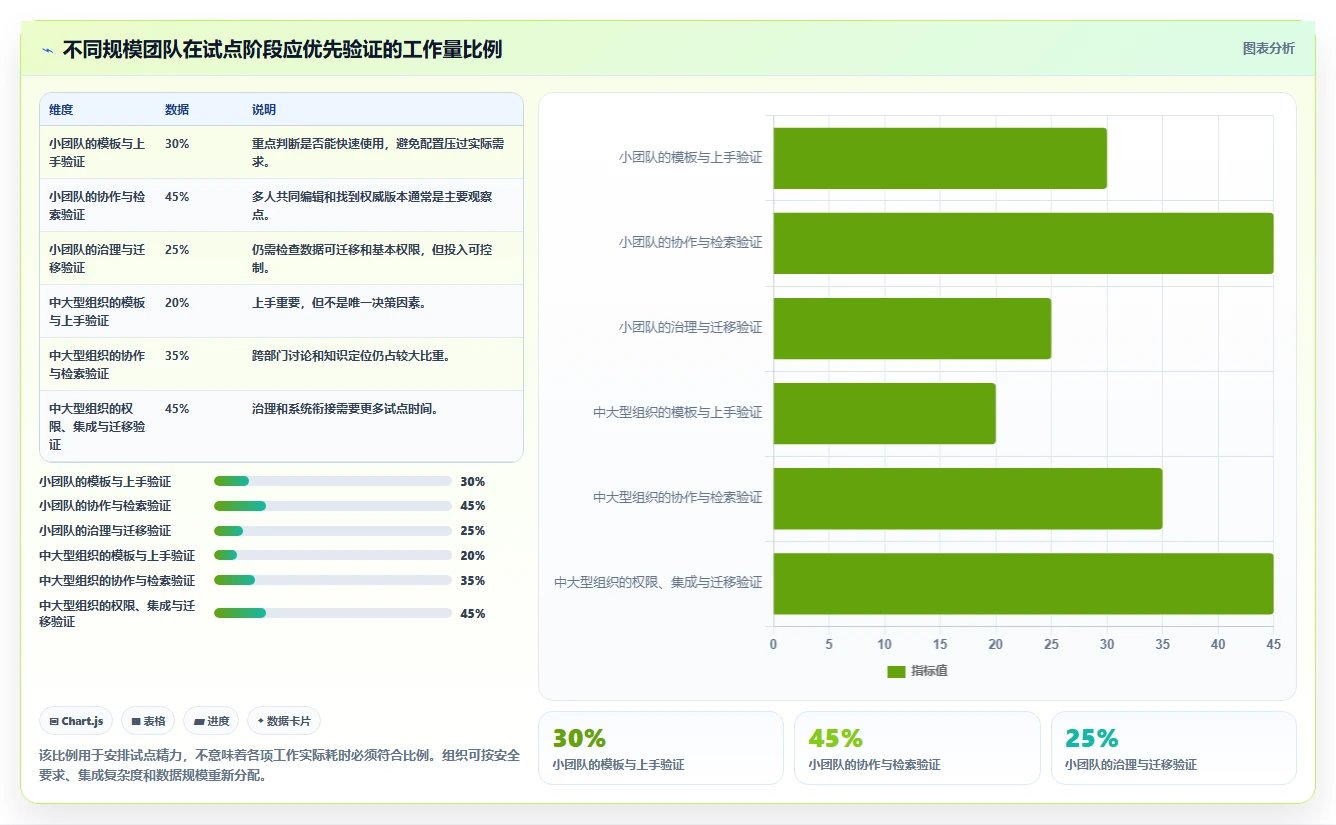Click the progress bar for 中大型组织的权限、集成与迁移验证
The width and height of the screenshot is (1336, 825).
tap(333, 614)
